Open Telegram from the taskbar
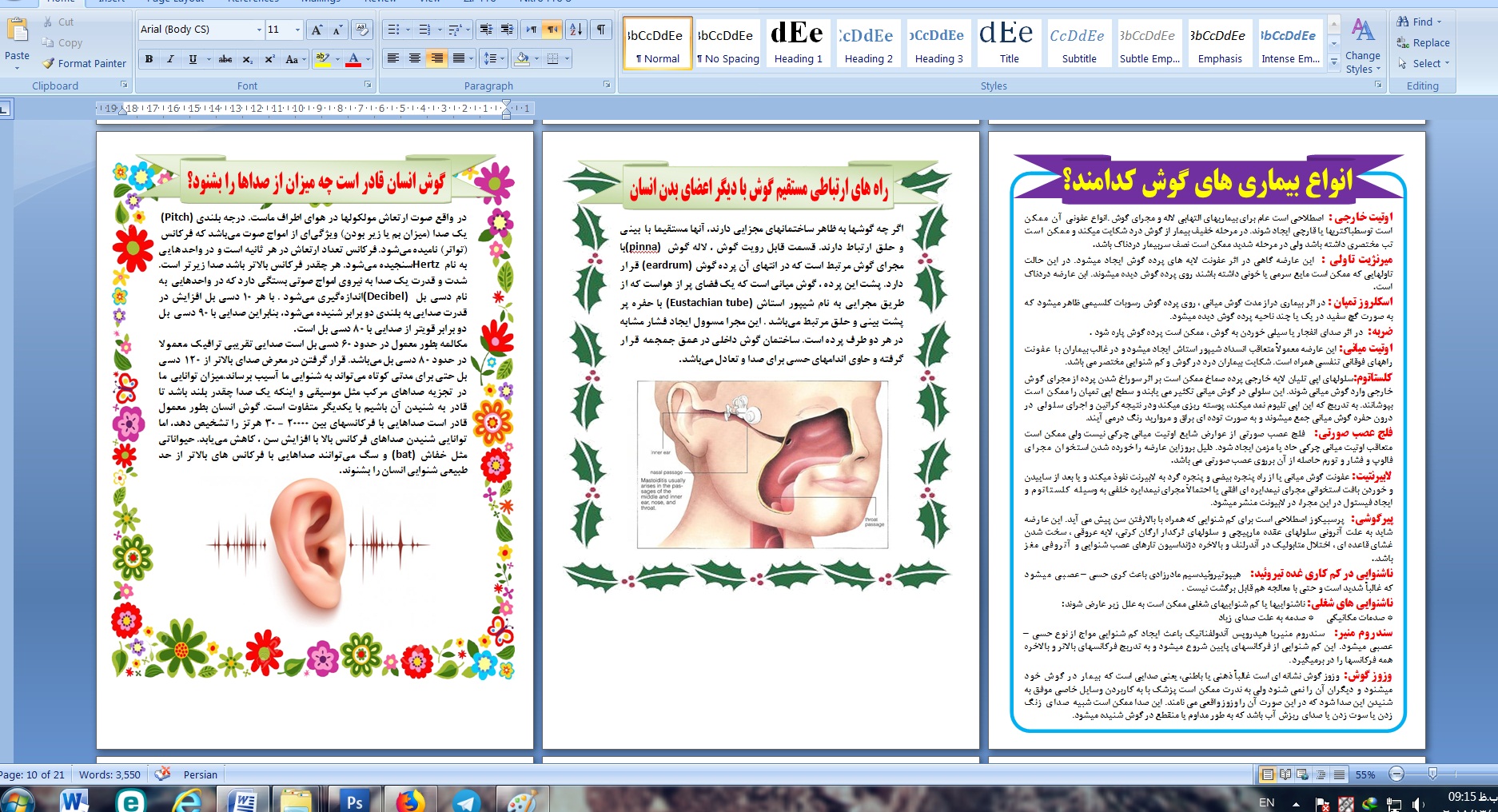The height and width of the screenshot is (812, 1498). (x=465, y=801)
